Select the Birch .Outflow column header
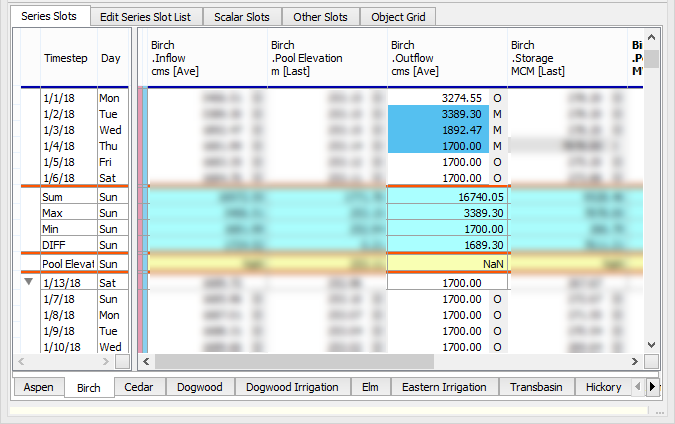The image size is (675, 424). click(447, 58)
